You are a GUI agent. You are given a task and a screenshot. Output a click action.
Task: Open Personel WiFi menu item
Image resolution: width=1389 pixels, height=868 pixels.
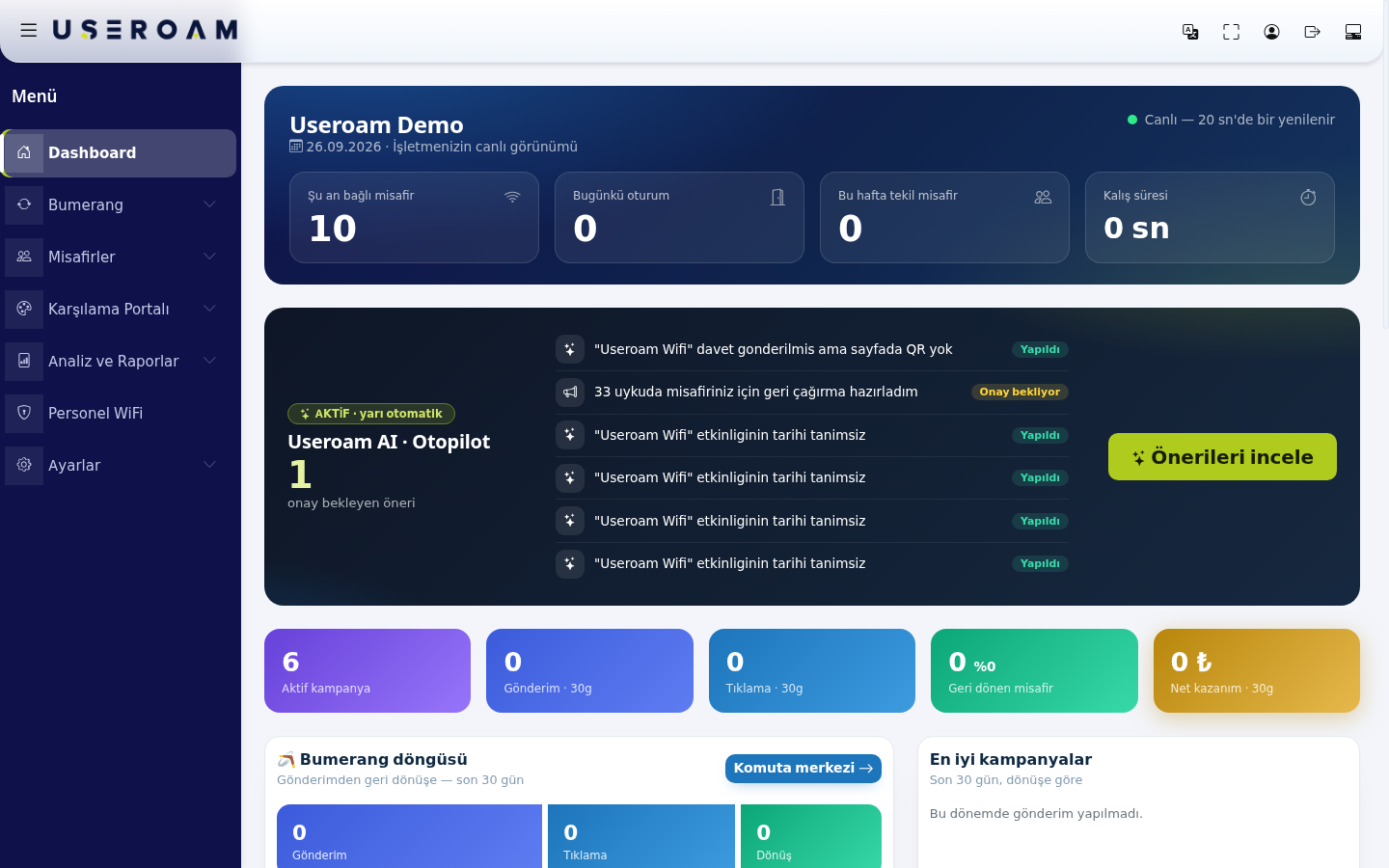tap(119, 413)
